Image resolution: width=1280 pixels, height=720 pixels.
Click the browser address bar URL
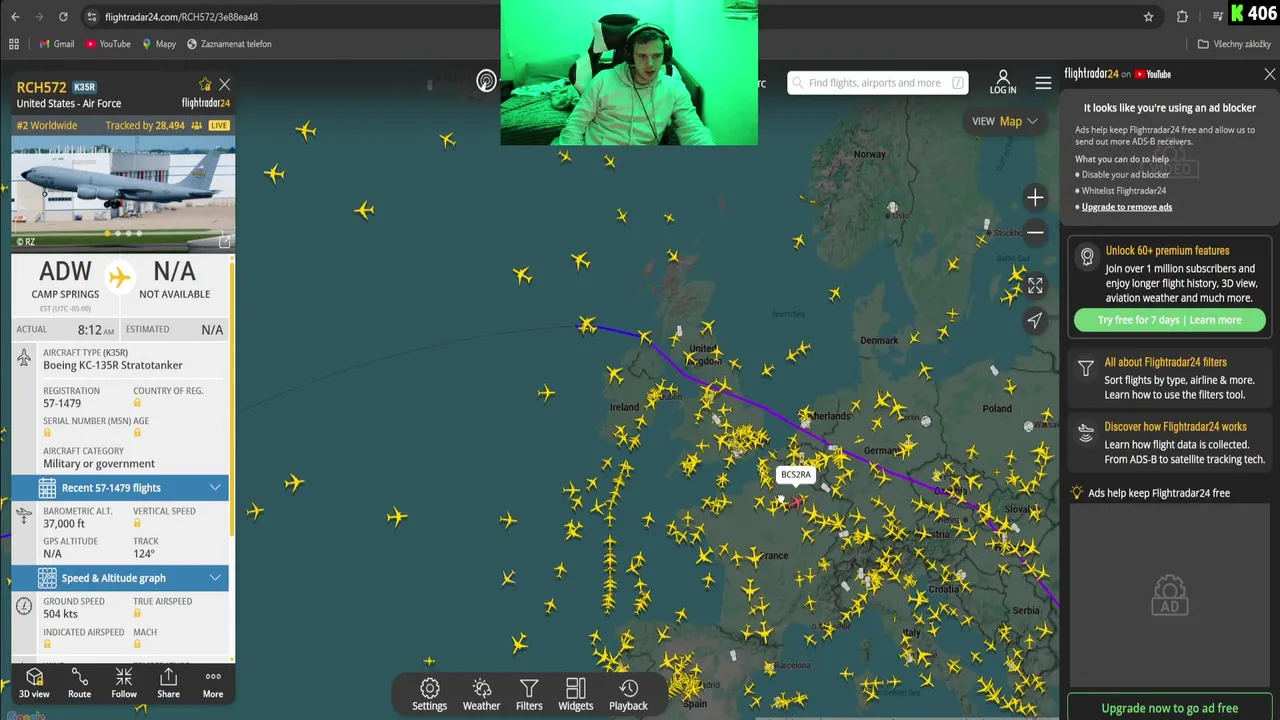point(181,17)
